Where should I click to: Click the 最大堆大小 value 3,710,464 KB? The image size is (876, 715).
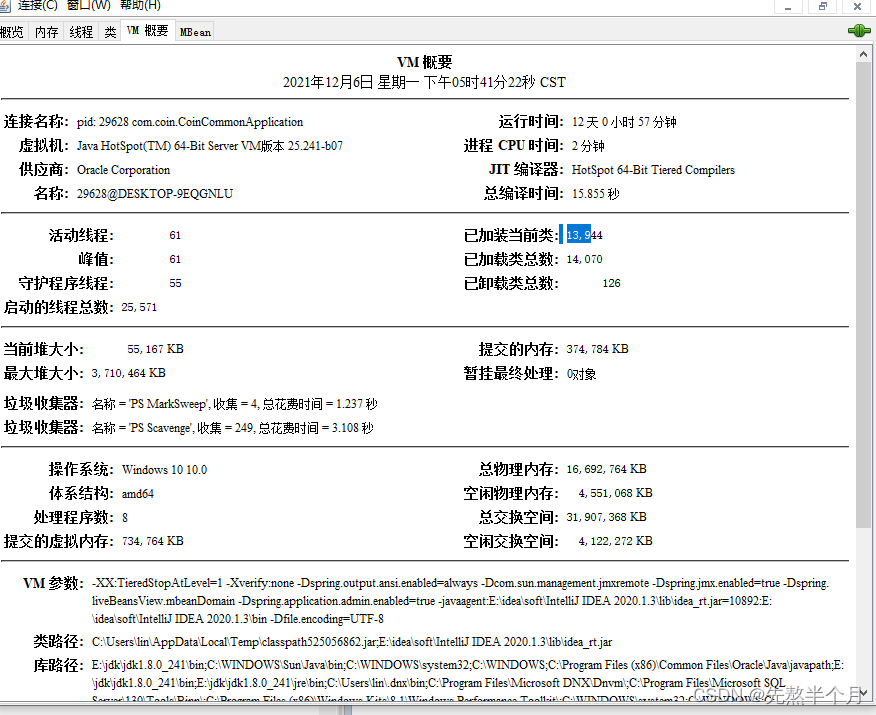(x=128, y=373)
